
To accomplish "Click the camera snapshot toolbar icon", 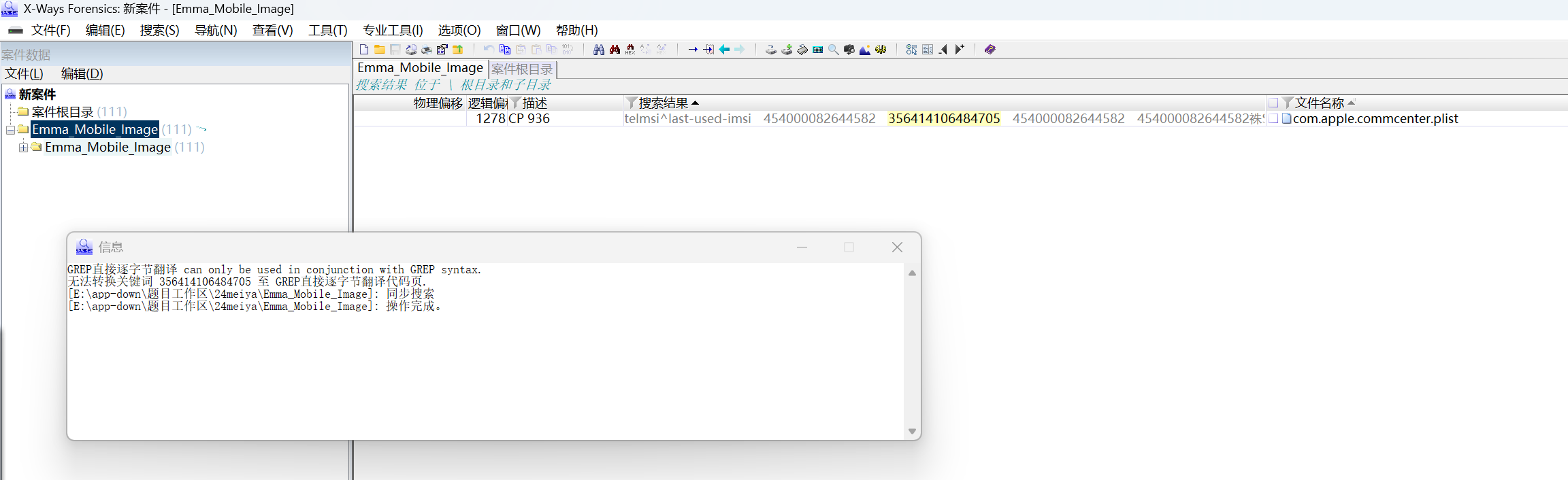I will [x=849, y=50].
